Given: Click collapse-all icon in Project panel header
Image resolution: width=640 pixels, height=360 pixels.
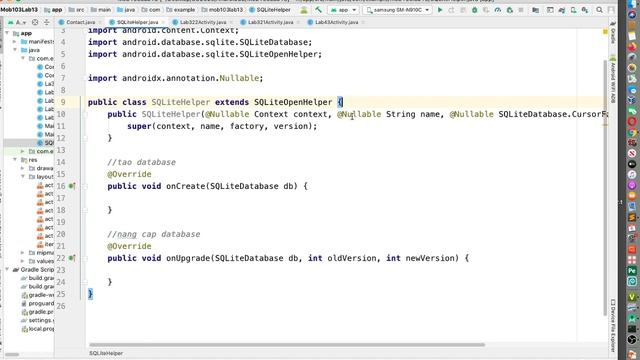Looking at the screenshot, I should tap(47, 22).
